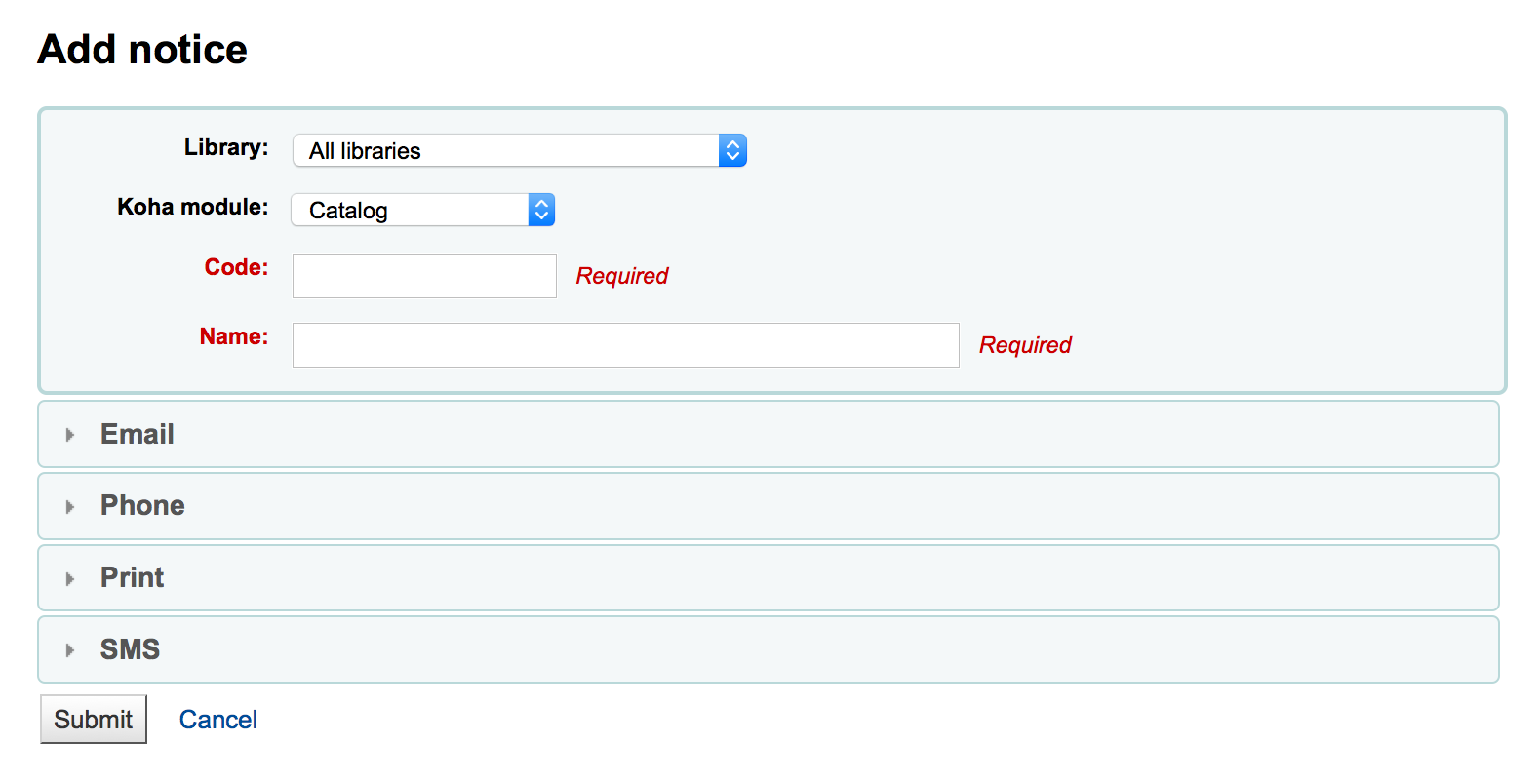The height and width of the screenshot is (784, 1539).
Task: Click the triangle icon beside Phone
Action: coord(69,507)
